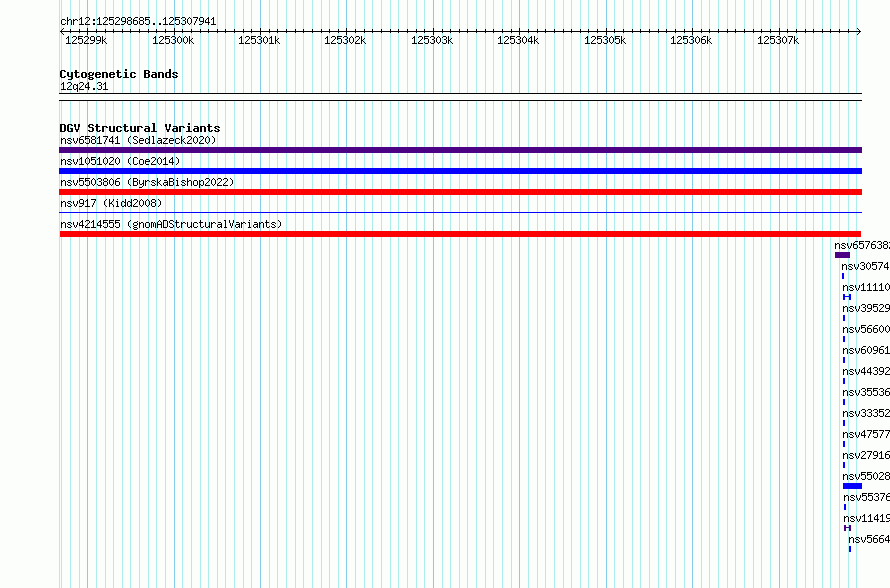The image size is (890, 588).
Task: Click the 125305k ruler tick label
Action: (x=605, y=40)
